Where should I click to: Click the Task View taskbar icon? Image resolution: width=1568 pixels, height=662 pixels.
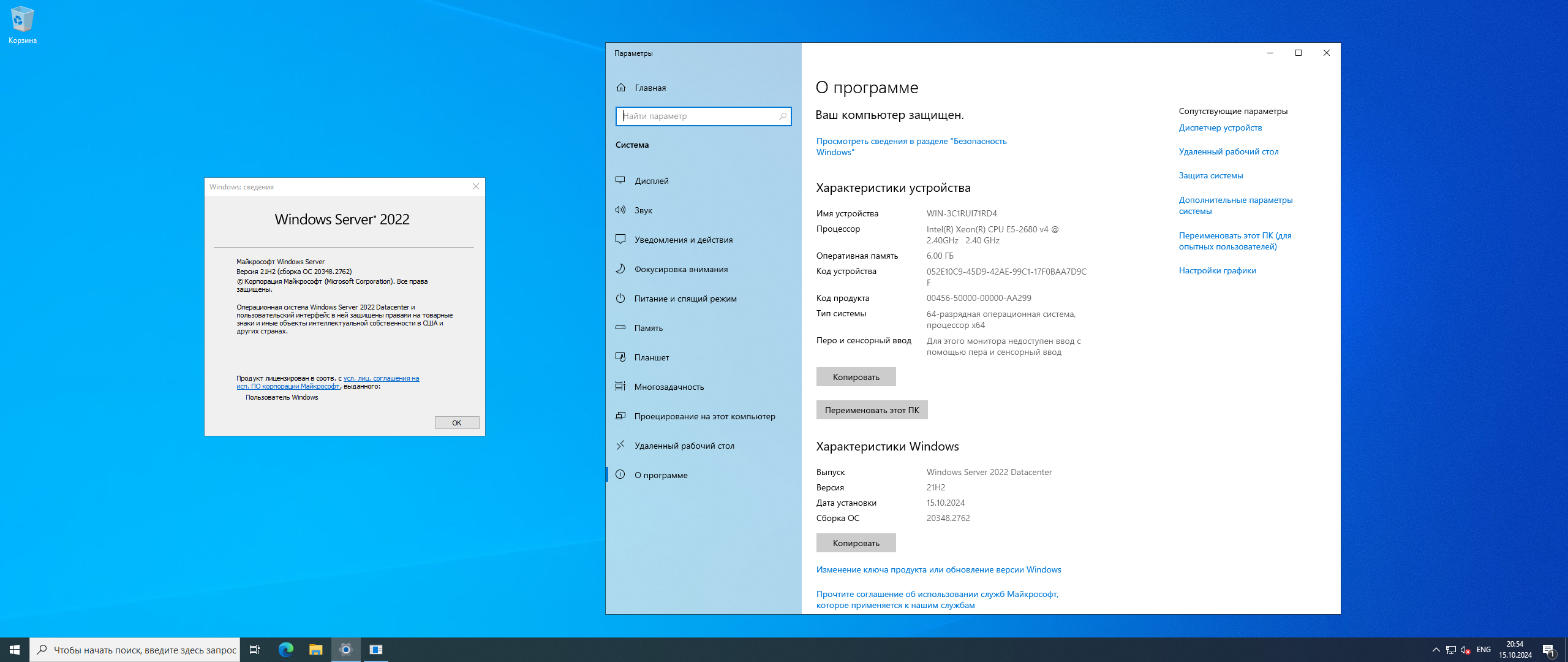click(x=255, y=649)
